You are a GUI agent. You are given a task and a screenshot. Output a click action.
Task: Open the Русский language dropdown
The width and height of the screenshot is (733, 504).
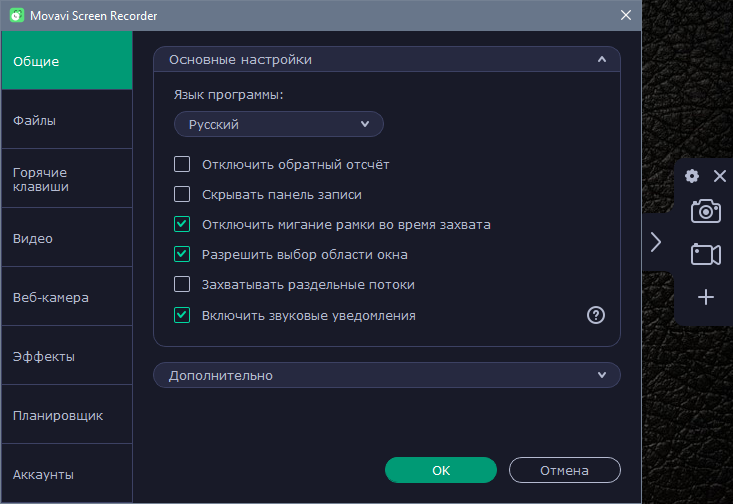[279, 124]
